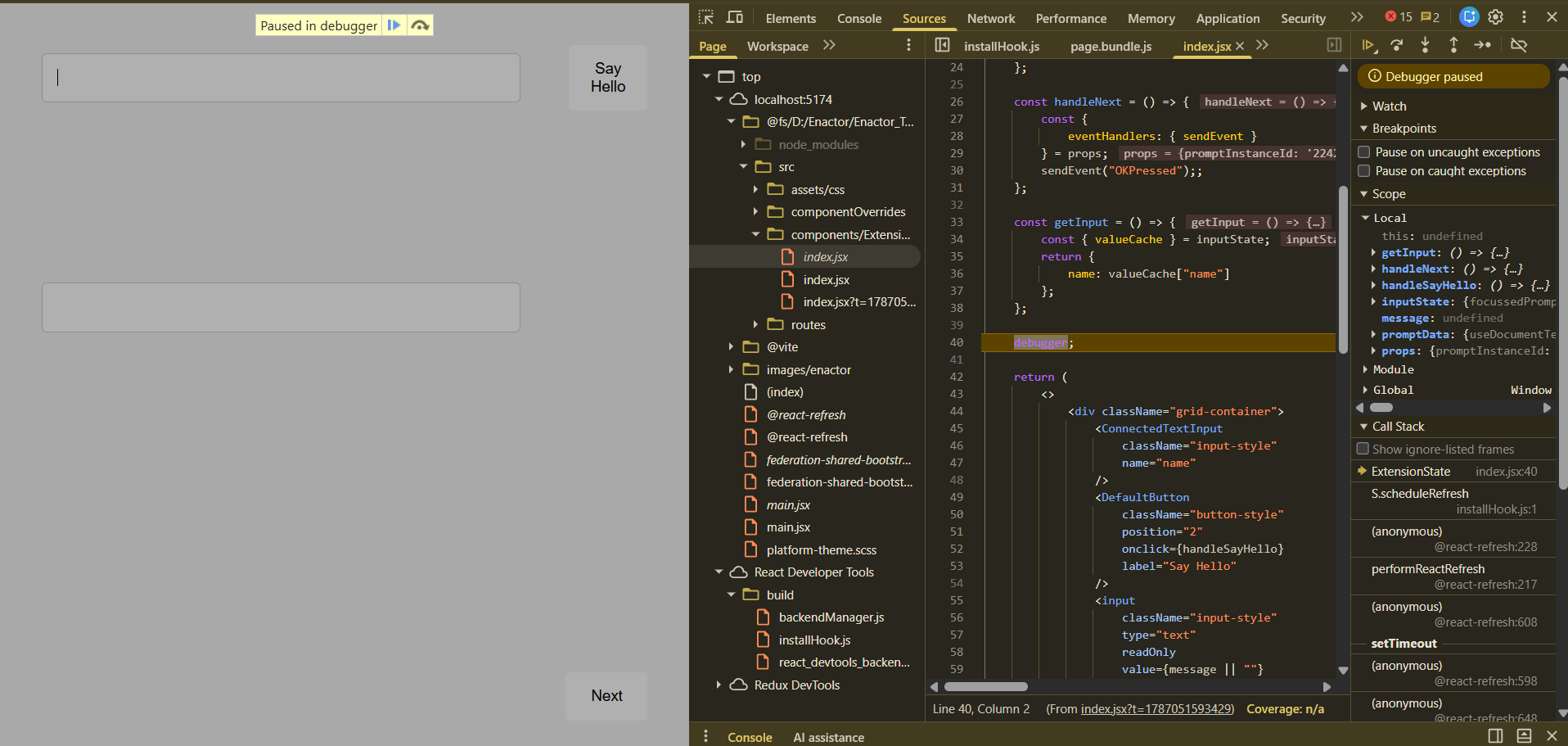Collapse the src folder

[743, 166]
